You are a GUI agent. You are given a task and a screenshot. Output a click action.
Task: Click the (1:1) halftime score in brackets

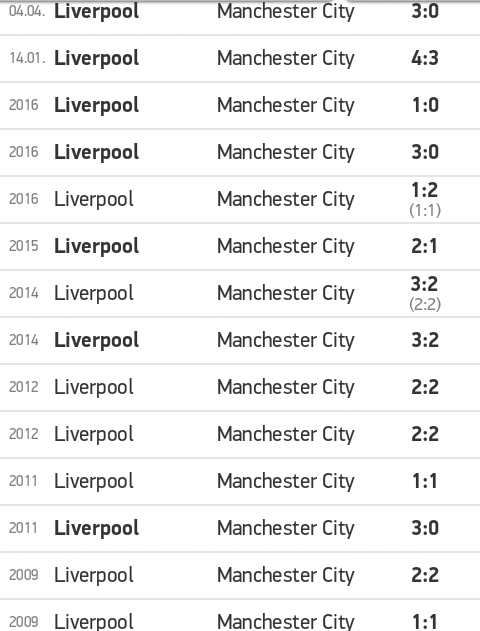point(425,210)
